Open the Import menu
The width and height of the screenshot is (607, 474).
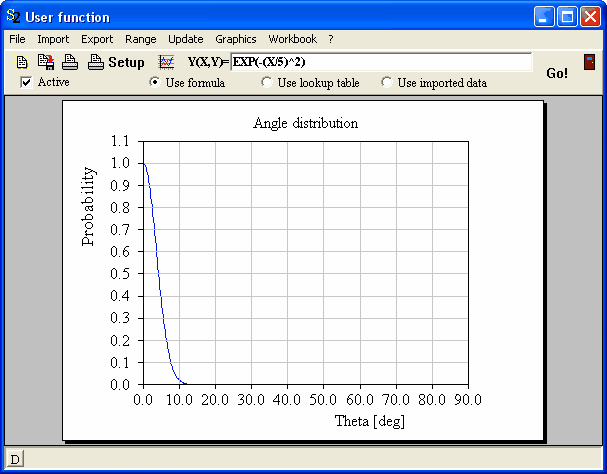[53, 39]
